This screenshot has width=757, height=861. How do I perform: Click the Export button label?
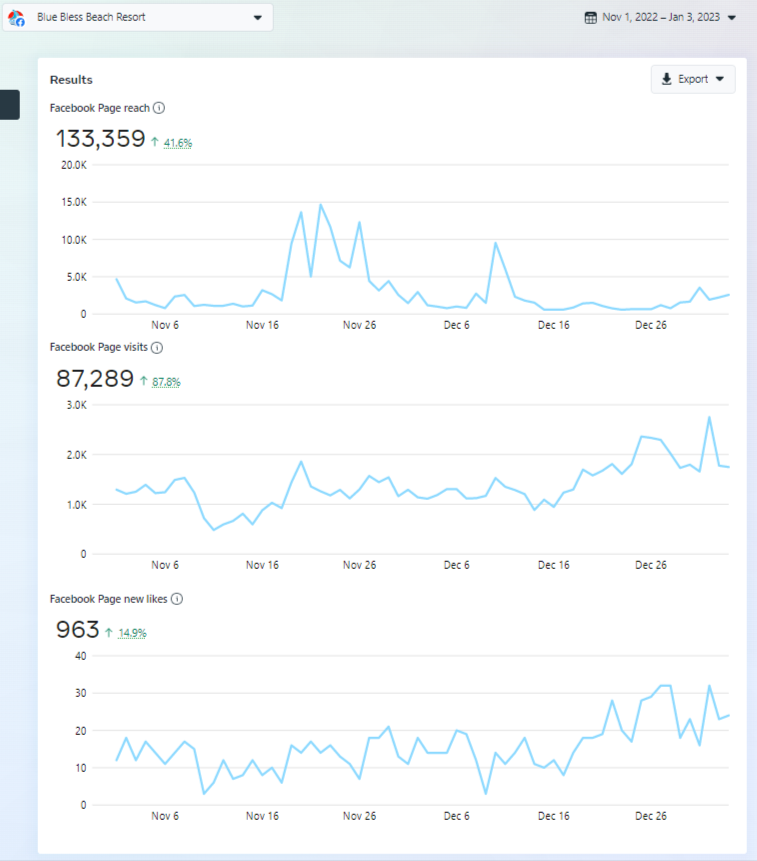point(693,79)
